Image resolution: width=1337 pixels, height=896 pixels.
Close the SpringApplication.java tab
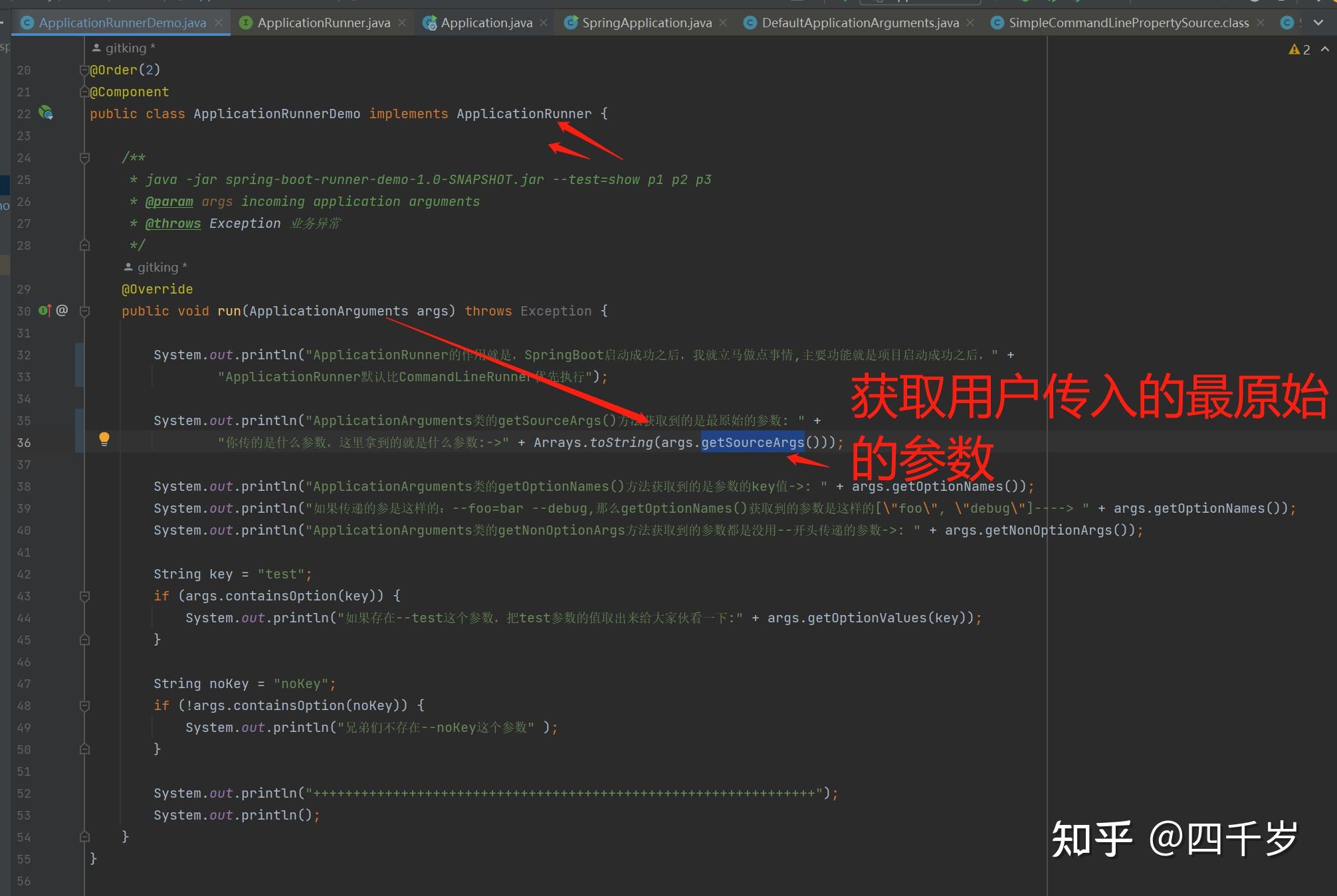[x=723, y=23]
